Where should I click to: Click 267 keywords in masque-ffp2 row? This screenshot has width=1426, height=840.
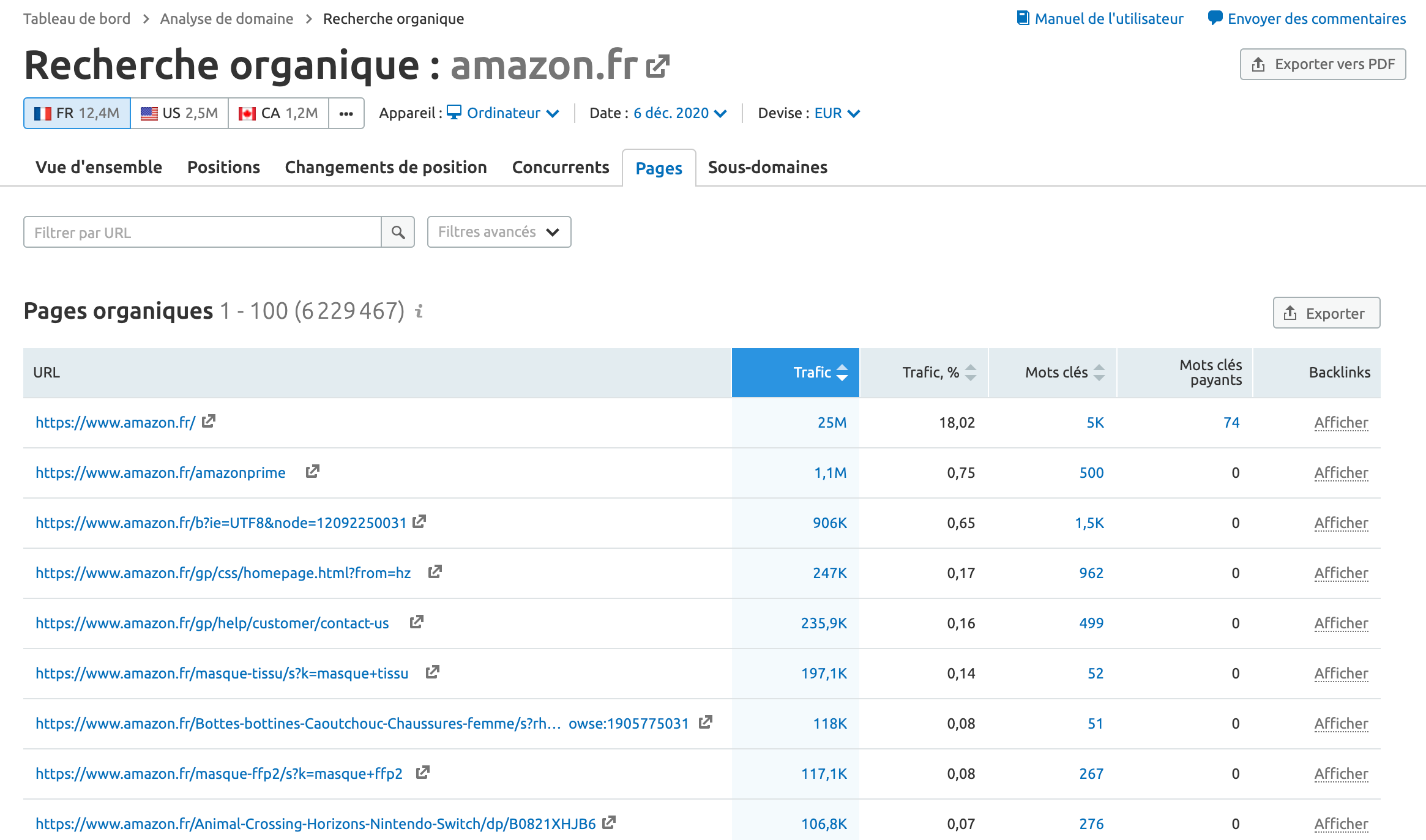pos(1091,773)
